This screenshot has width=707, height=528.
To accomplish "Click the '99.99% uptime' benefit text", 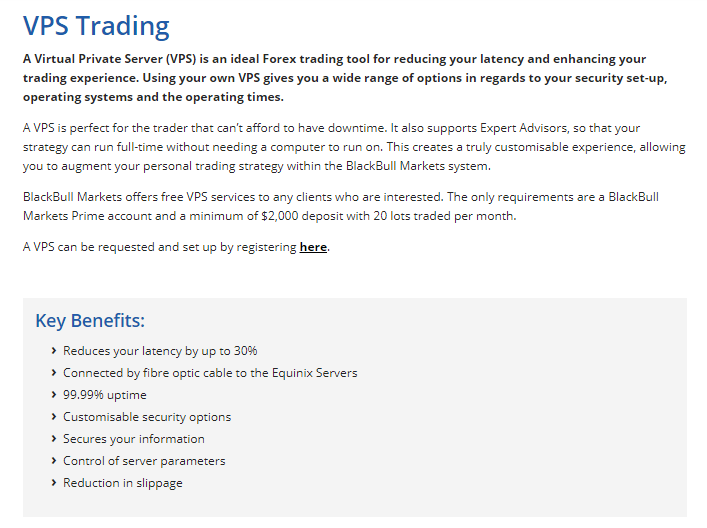I will coord(105,395).
